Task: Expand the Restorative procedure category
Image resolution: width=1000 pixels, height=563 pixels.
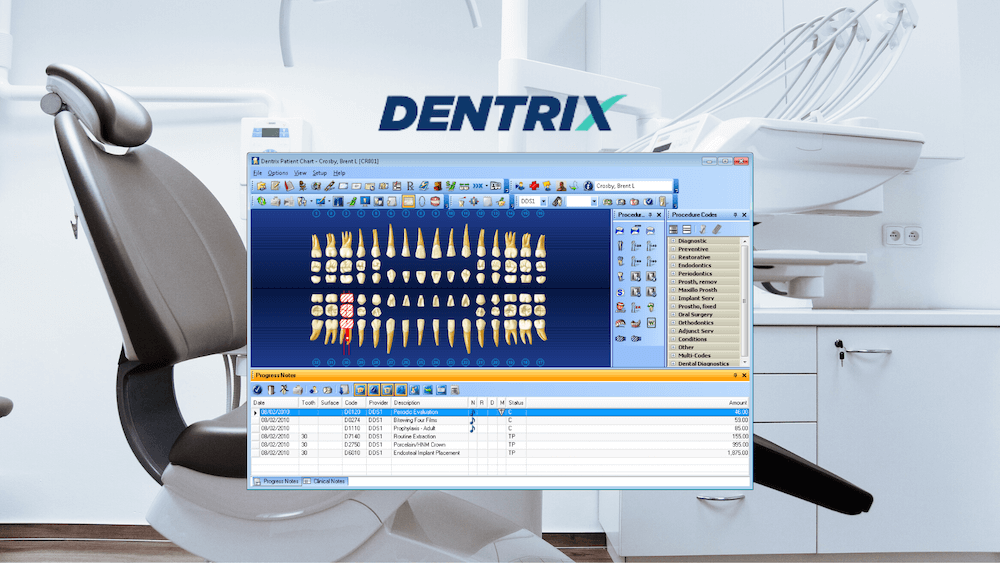Action: (673, 257)
